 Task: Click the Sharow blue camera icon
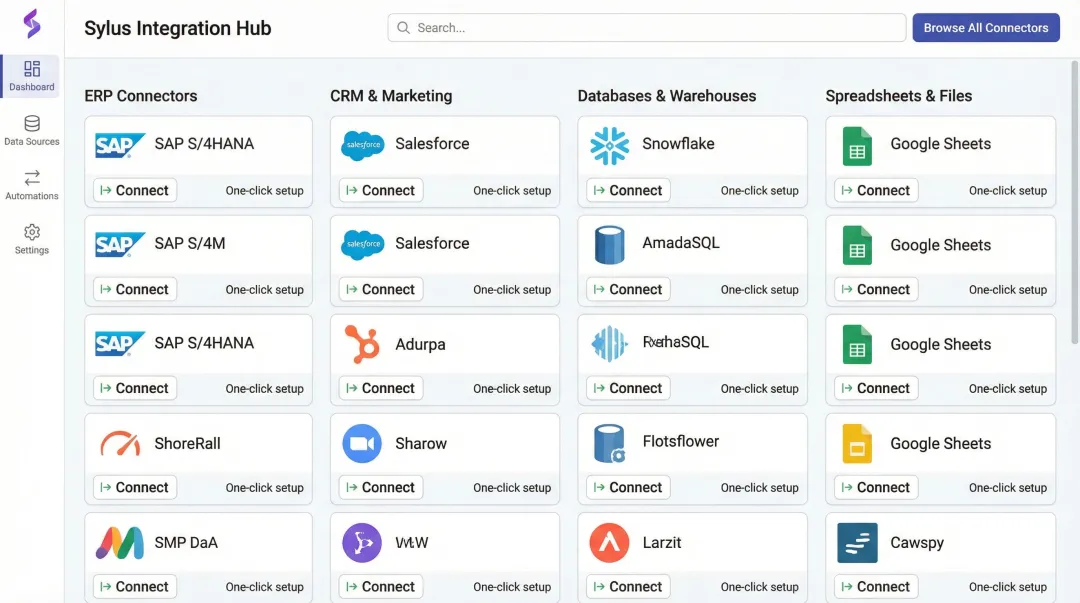[x=363, y=442]
